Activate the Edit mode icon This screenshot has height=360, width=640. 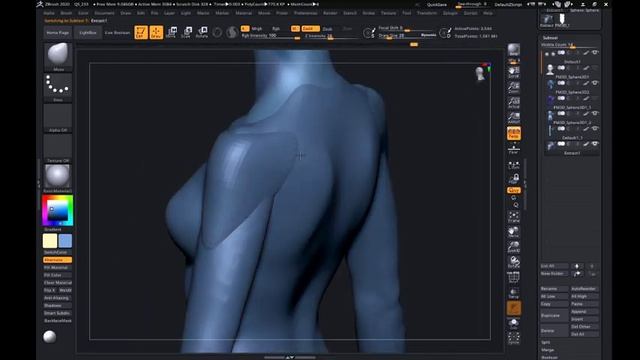coord(141,32)
